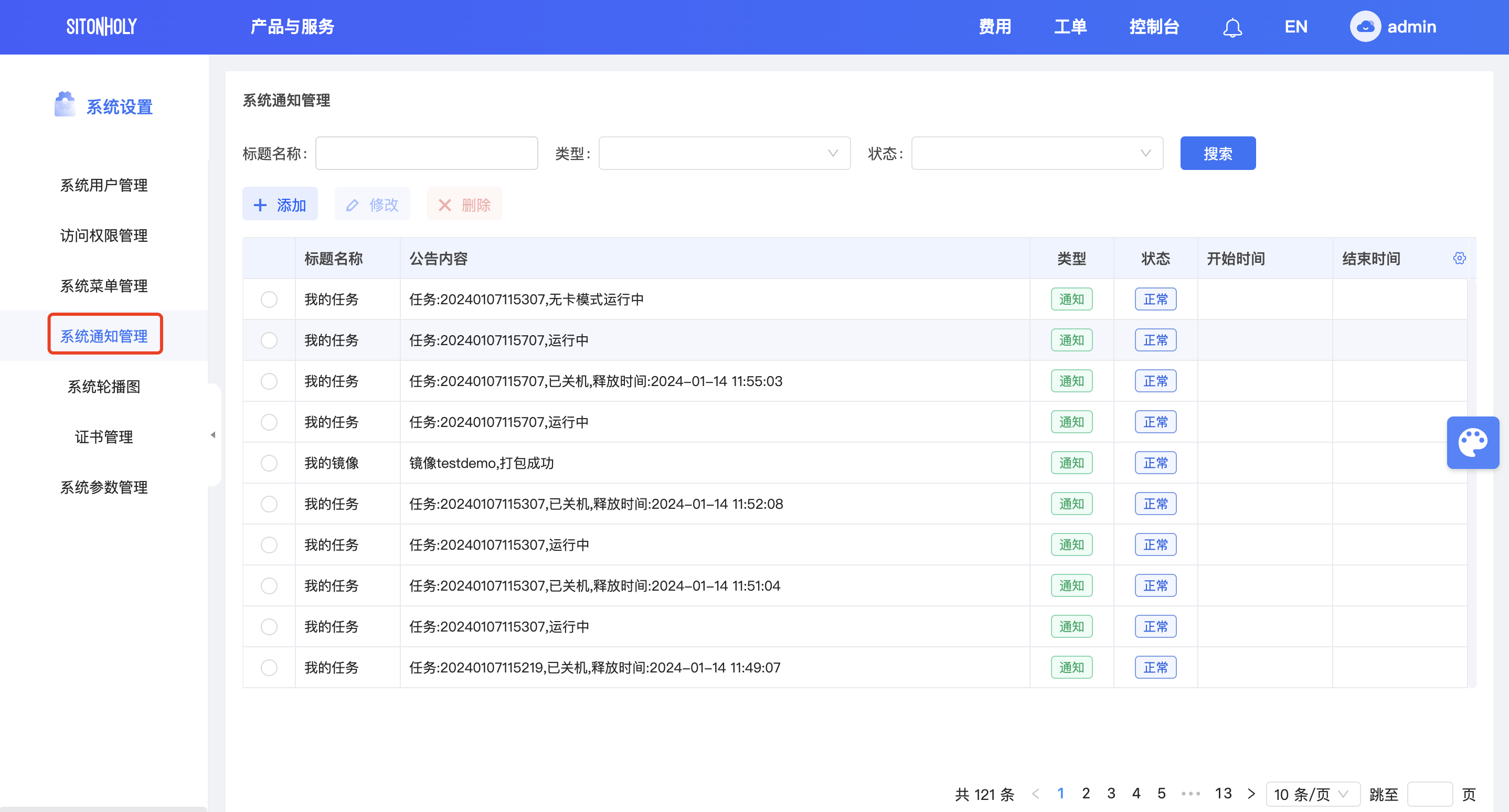Image resolution: width=1509 pixels, height=812 pixels.
Task: Go to 系统参数管理 in sidebar
Action: click(x=104, y=488)
